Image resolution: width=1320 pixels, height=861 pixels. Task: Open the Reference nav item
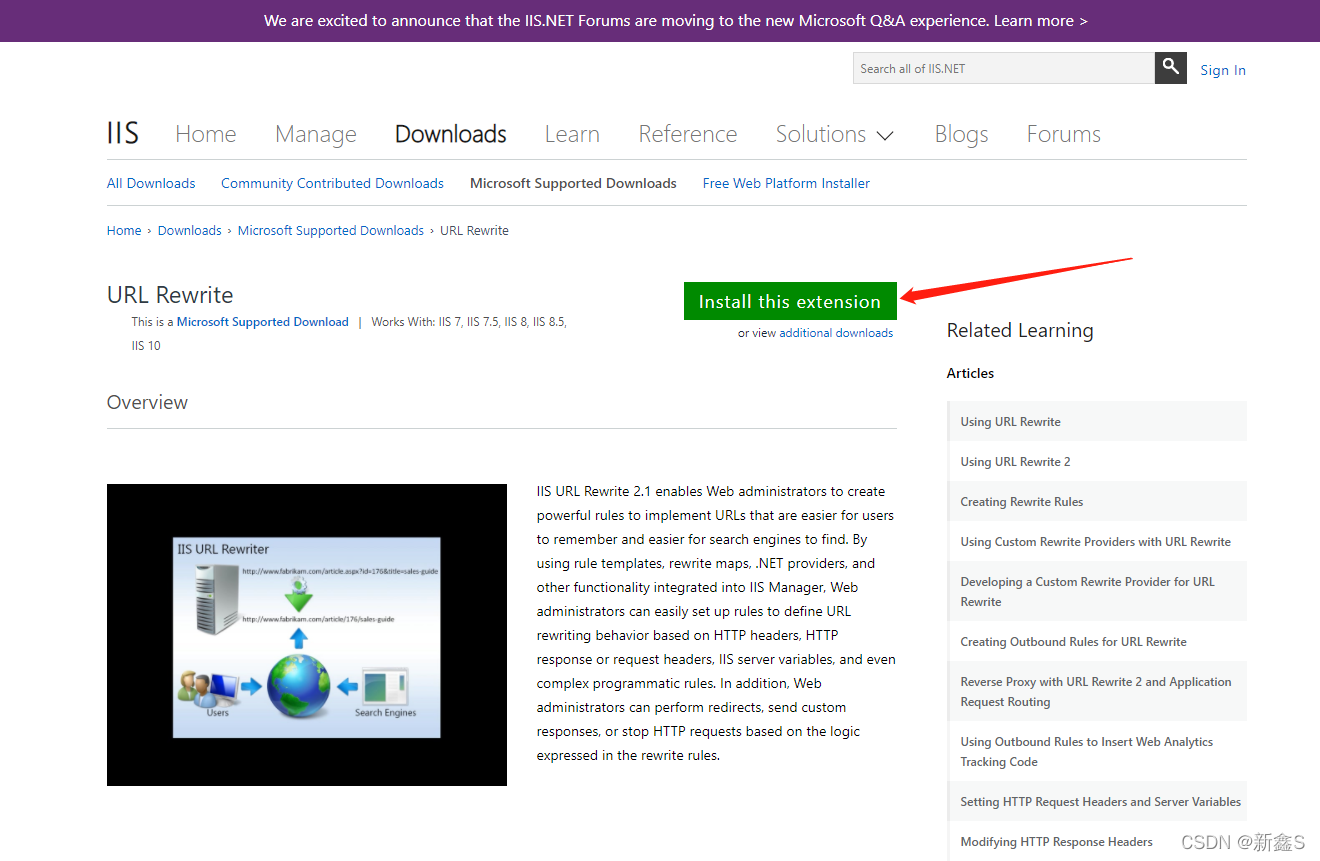(688, 134)
